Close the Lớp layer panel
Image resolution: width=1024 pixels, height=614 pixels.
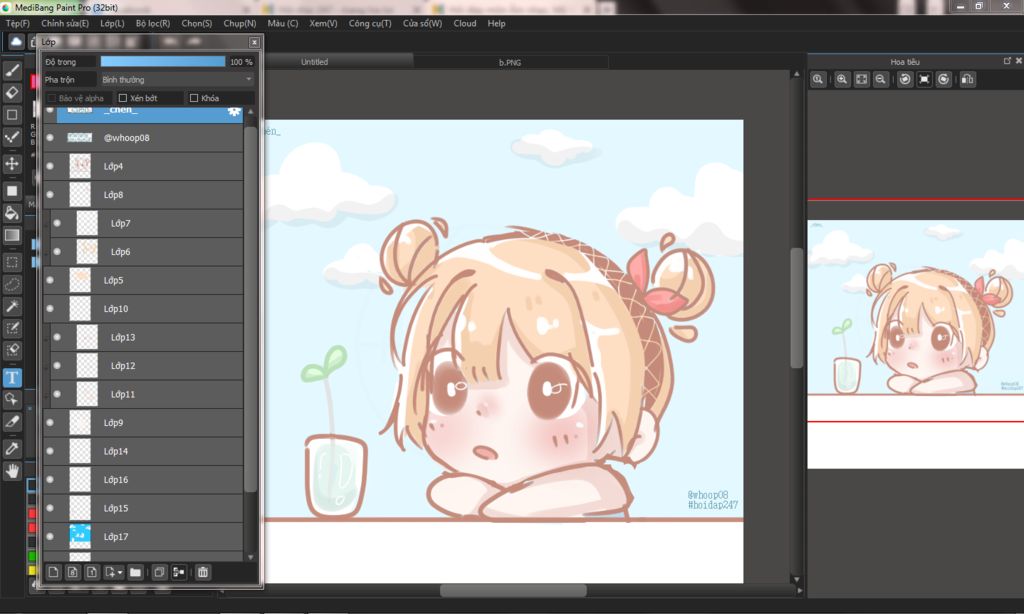coord(254,42)
